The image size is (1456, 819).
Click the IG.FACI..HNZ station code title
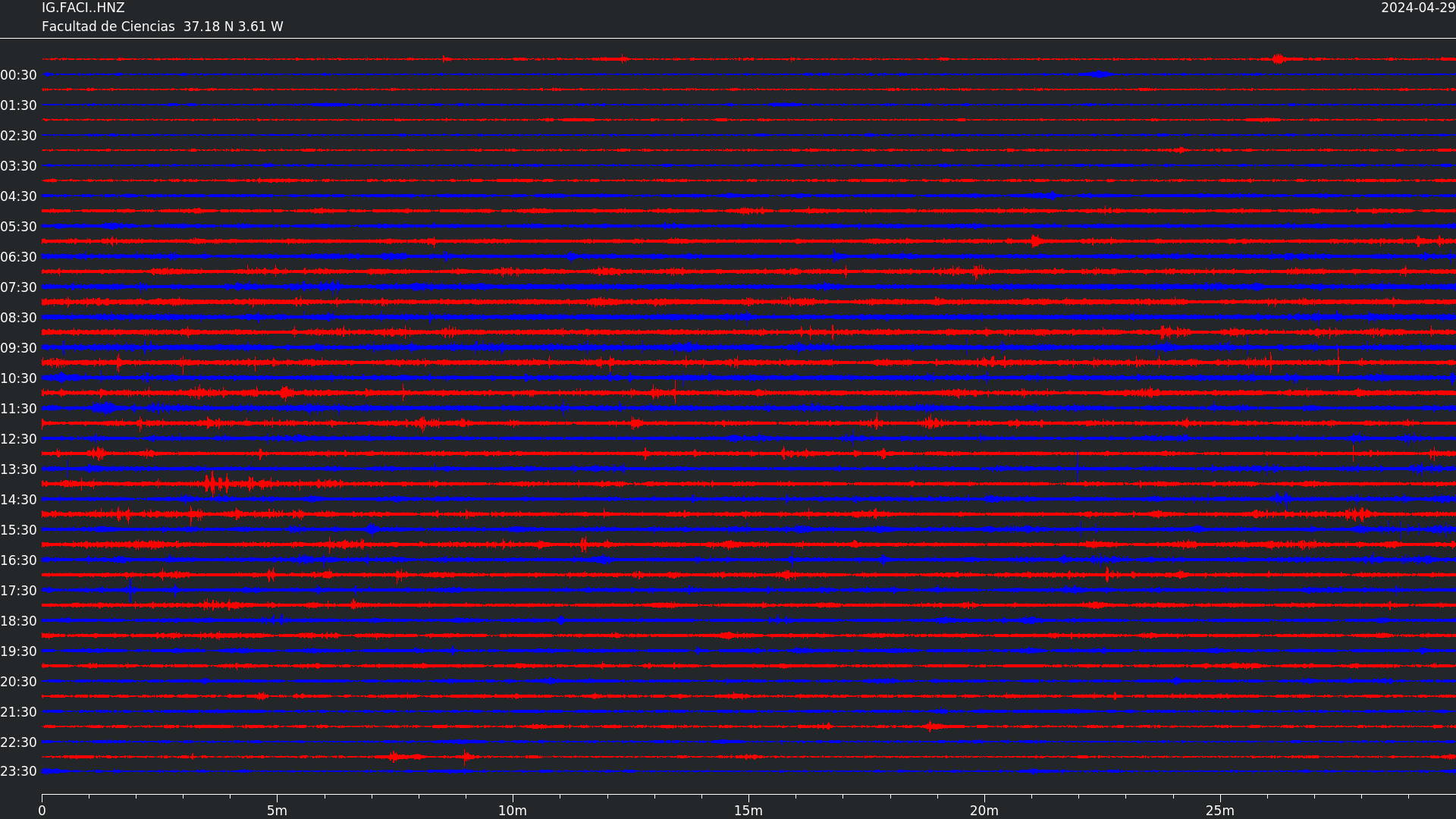pos(83,8)
